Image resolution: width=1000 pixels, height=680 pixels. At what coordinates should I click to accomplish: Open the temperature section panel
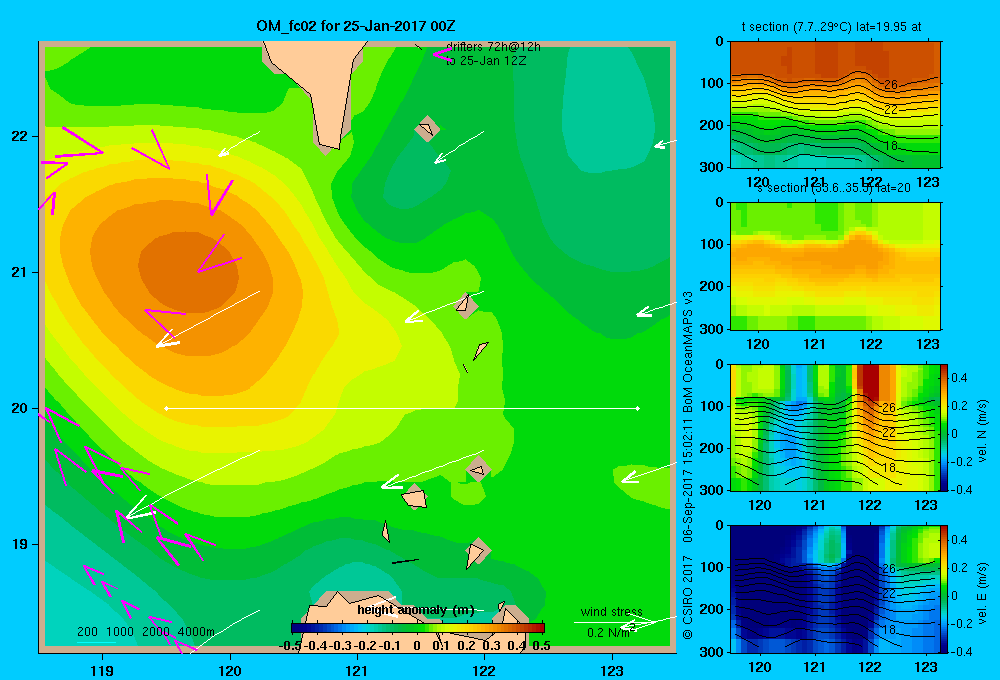coord(835,105)
